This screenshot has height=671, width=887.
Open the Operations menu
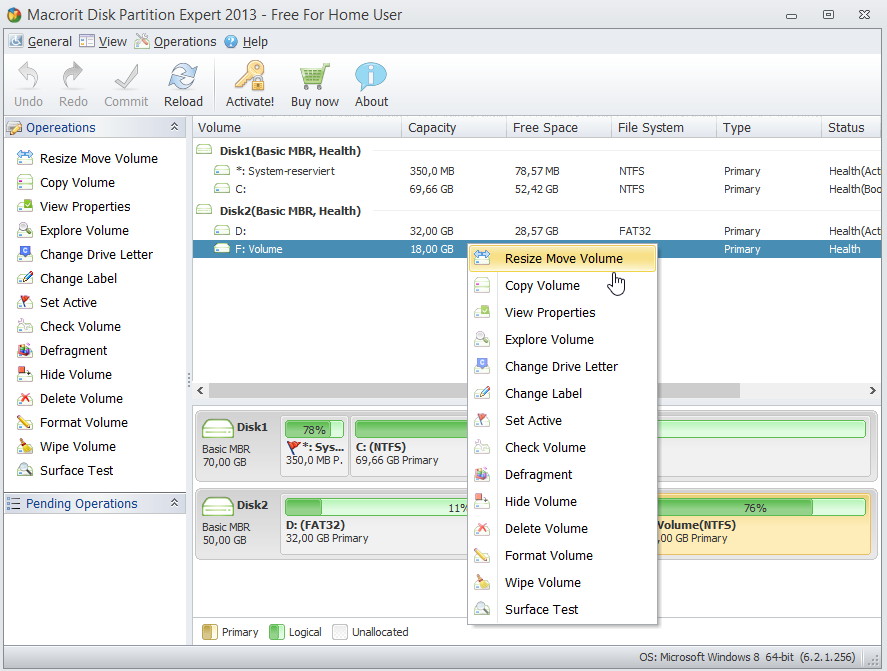click(176, 41)
